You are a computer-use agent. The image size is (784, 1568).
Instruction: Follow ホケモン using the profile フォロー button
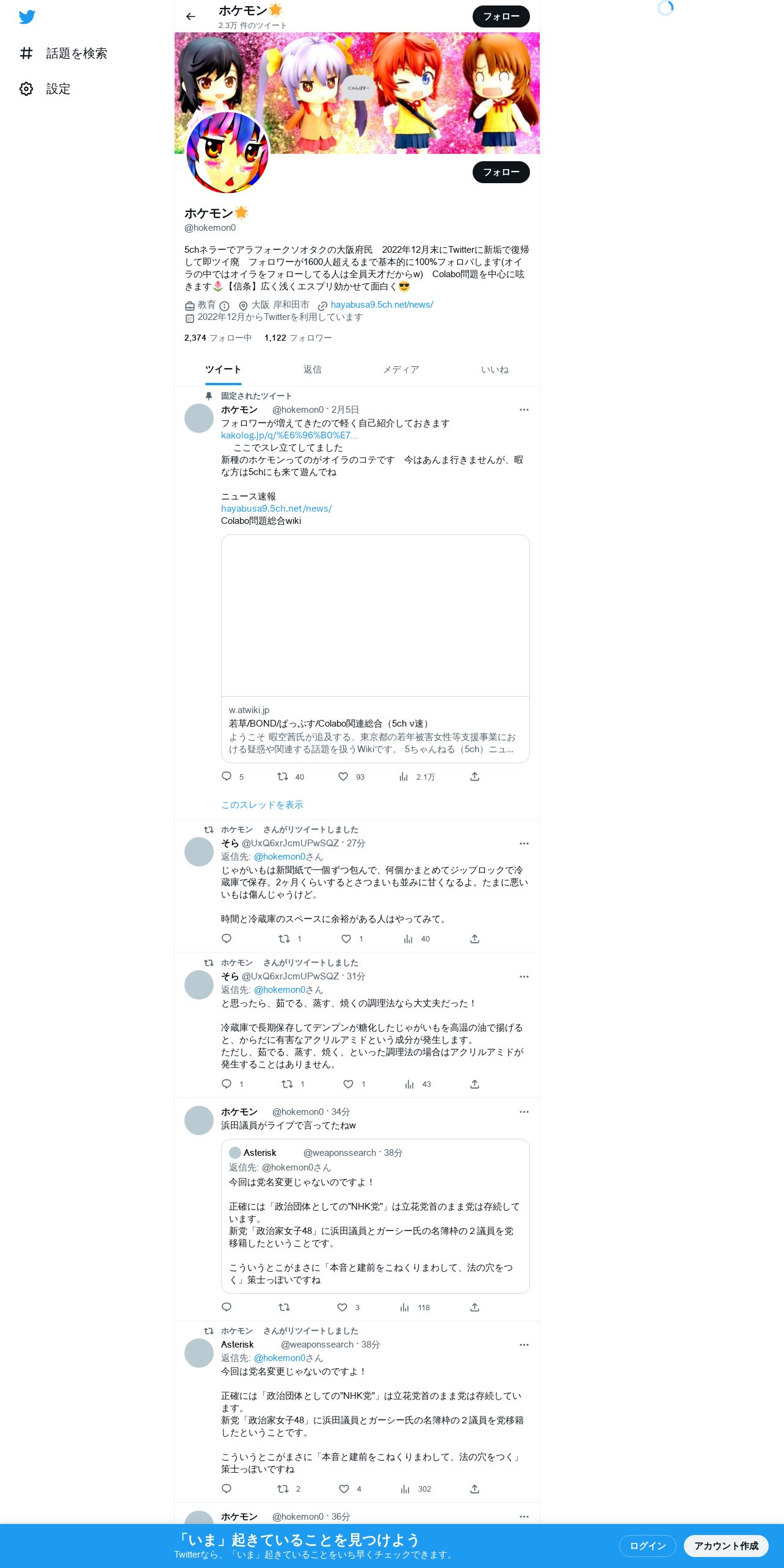[x=501, y=172]
